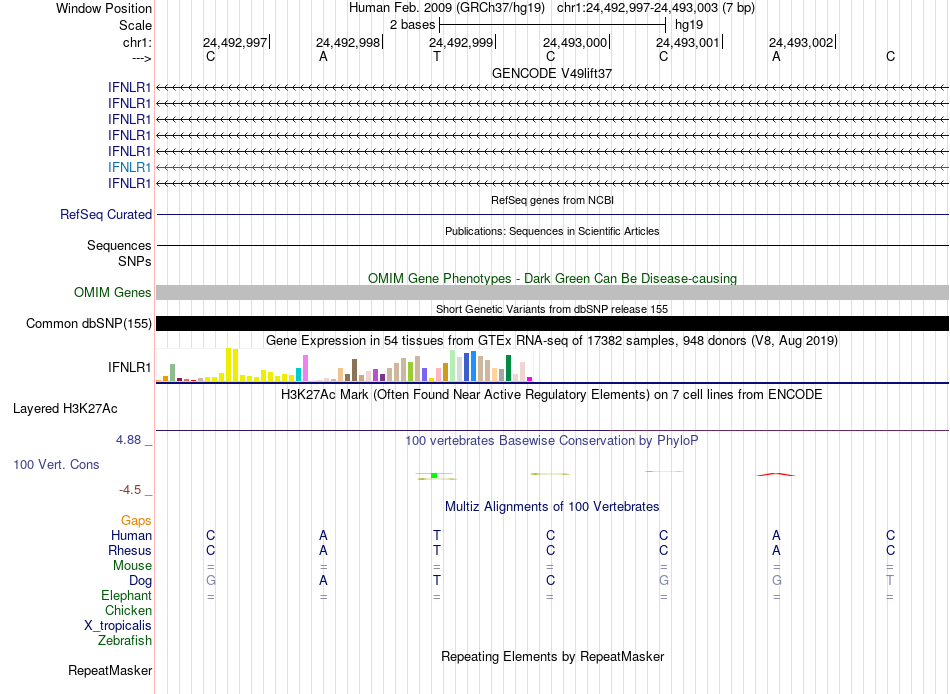Click the 100 Vert. Cons label
950x694 pixels.
coord(56,464)
